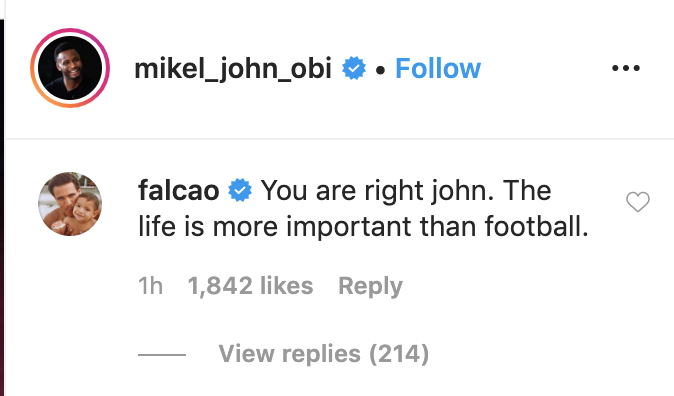Screen dimensions: 674x396
Task: Open mikel_john_obi's story from profile picture
Action: [x=70, y=68]
